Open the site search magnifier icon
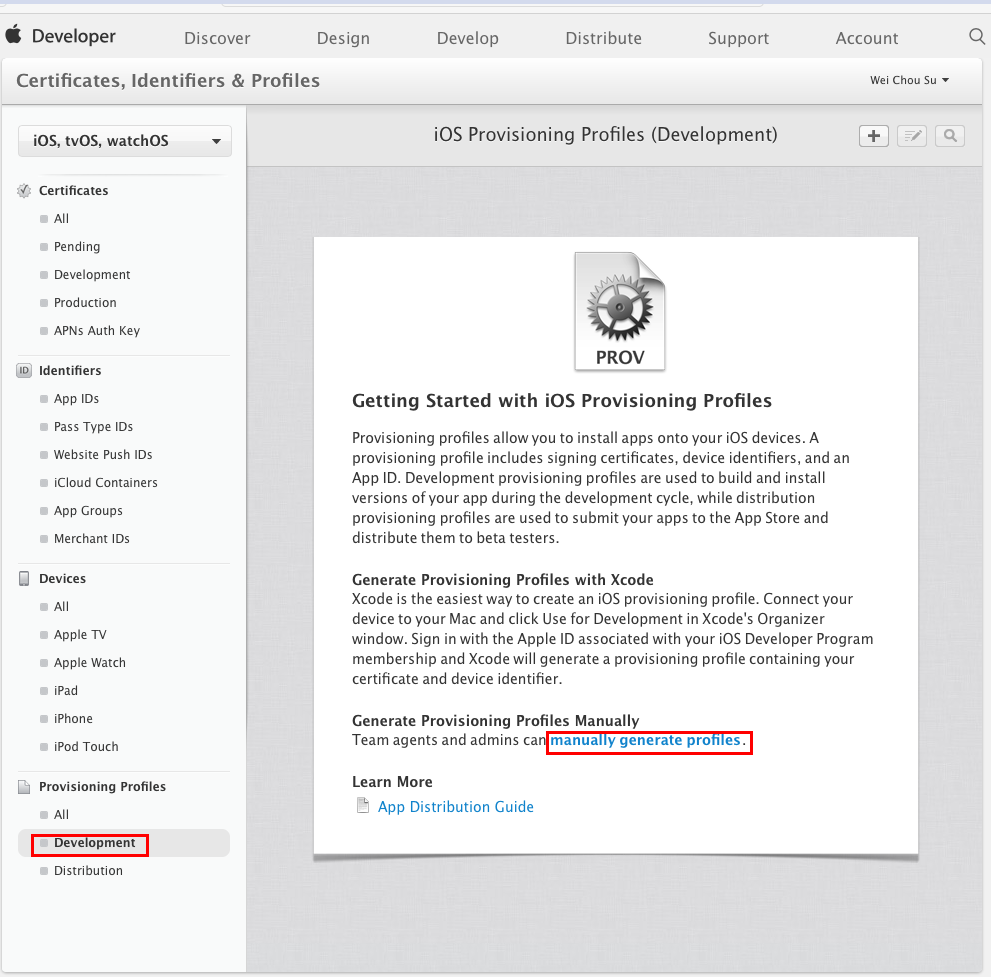The image size is (991, 977). (x=976, y=37)
